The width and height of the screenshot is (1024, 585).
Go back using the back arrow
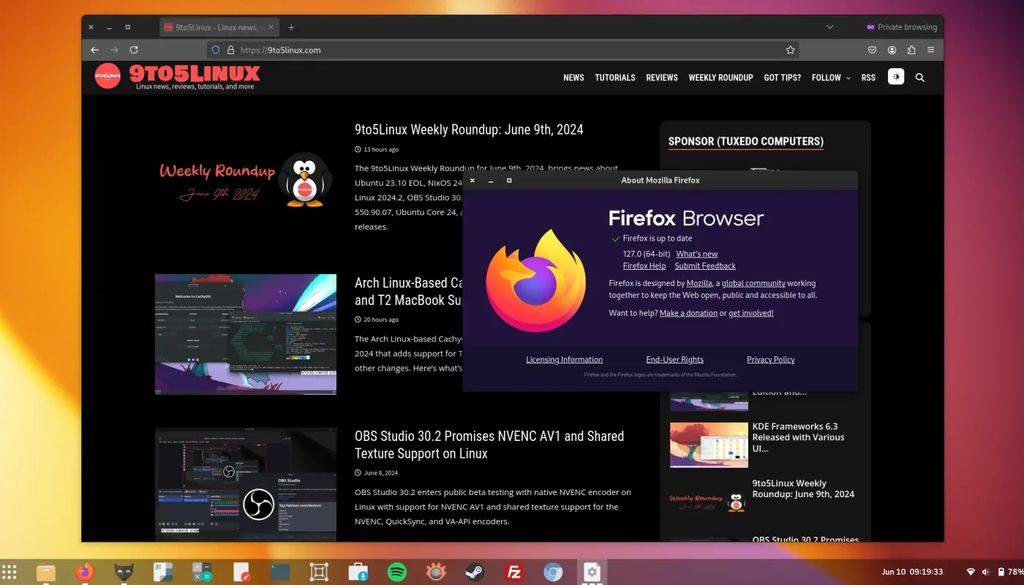(x=94, y=49)
